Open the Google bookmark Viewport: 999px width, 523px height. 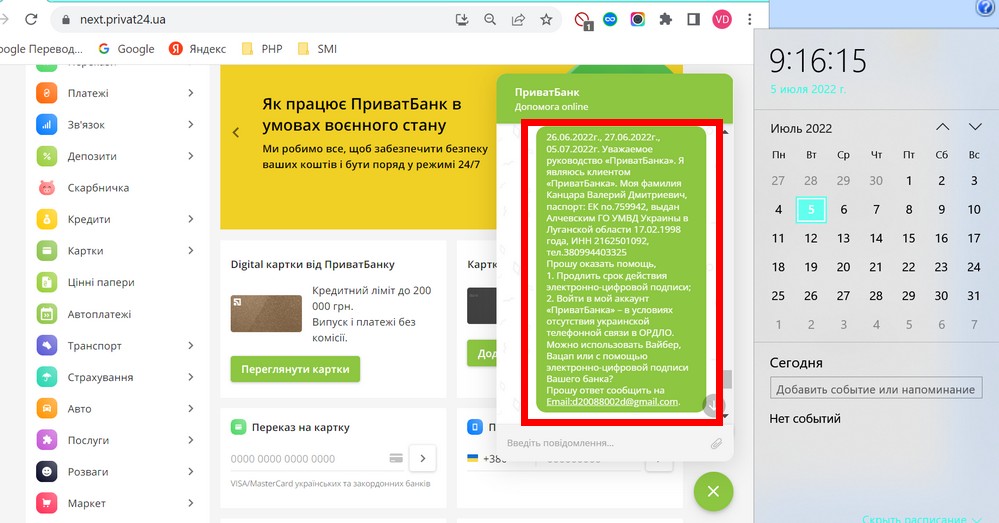coord(127,49)
